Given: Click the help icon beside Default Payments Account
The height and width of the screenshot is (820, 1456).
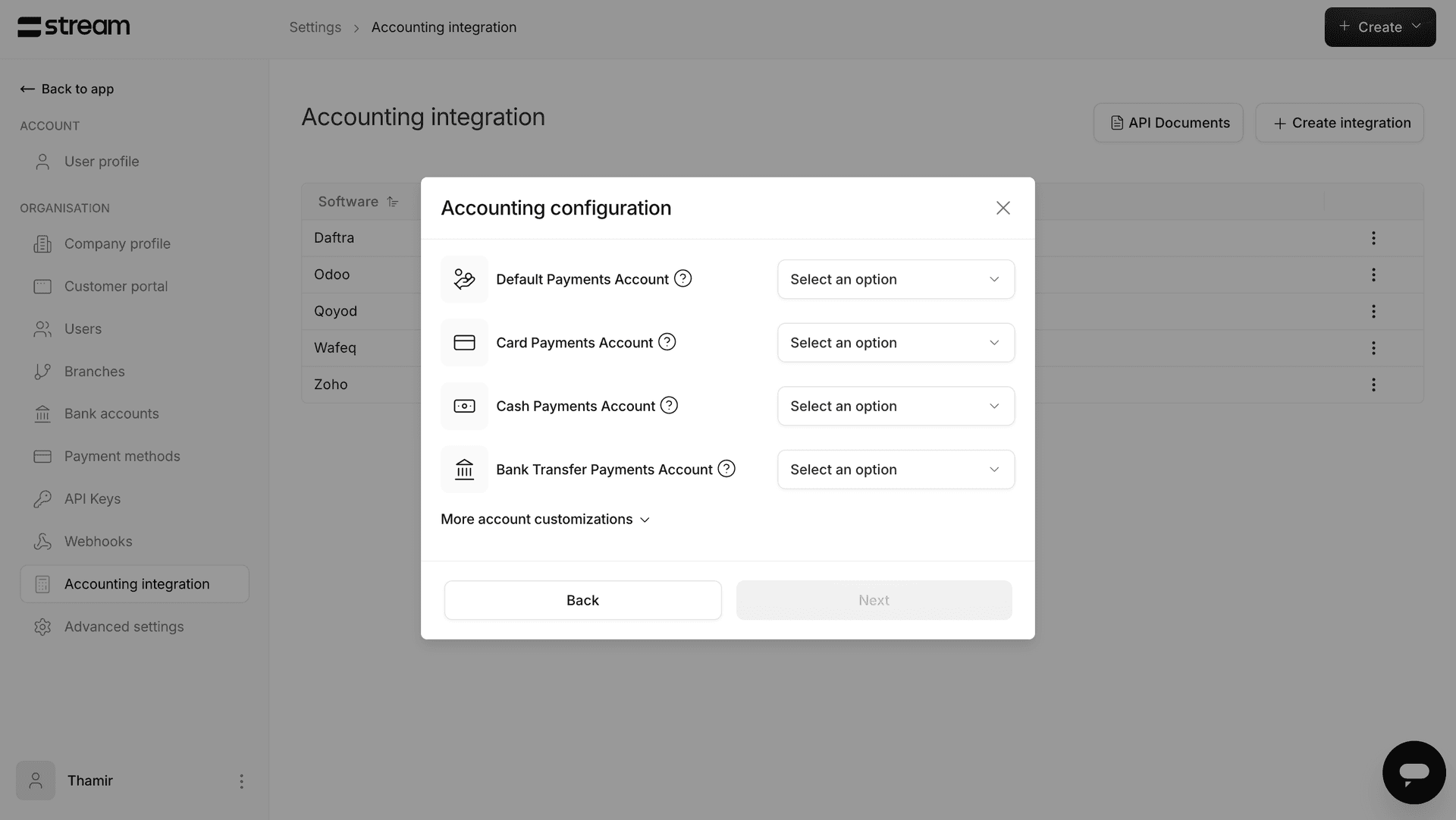Looking at the screenshot, I should tap(682, 278).
